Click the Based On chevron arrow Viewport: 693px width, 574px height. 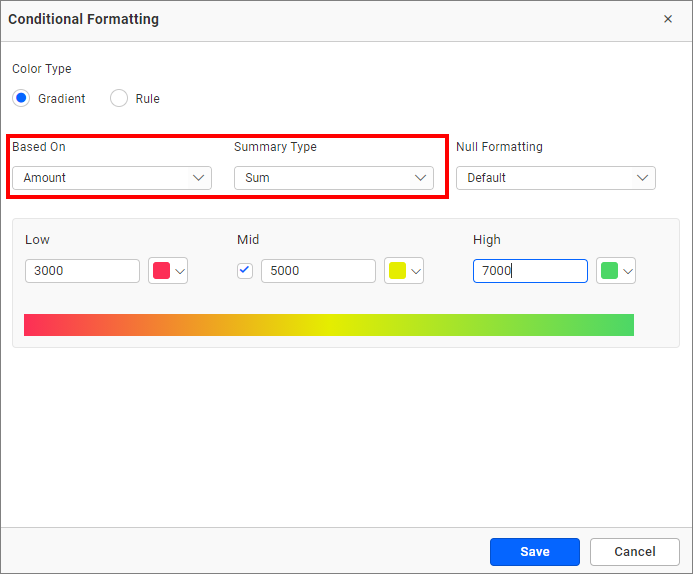(198, 178)
